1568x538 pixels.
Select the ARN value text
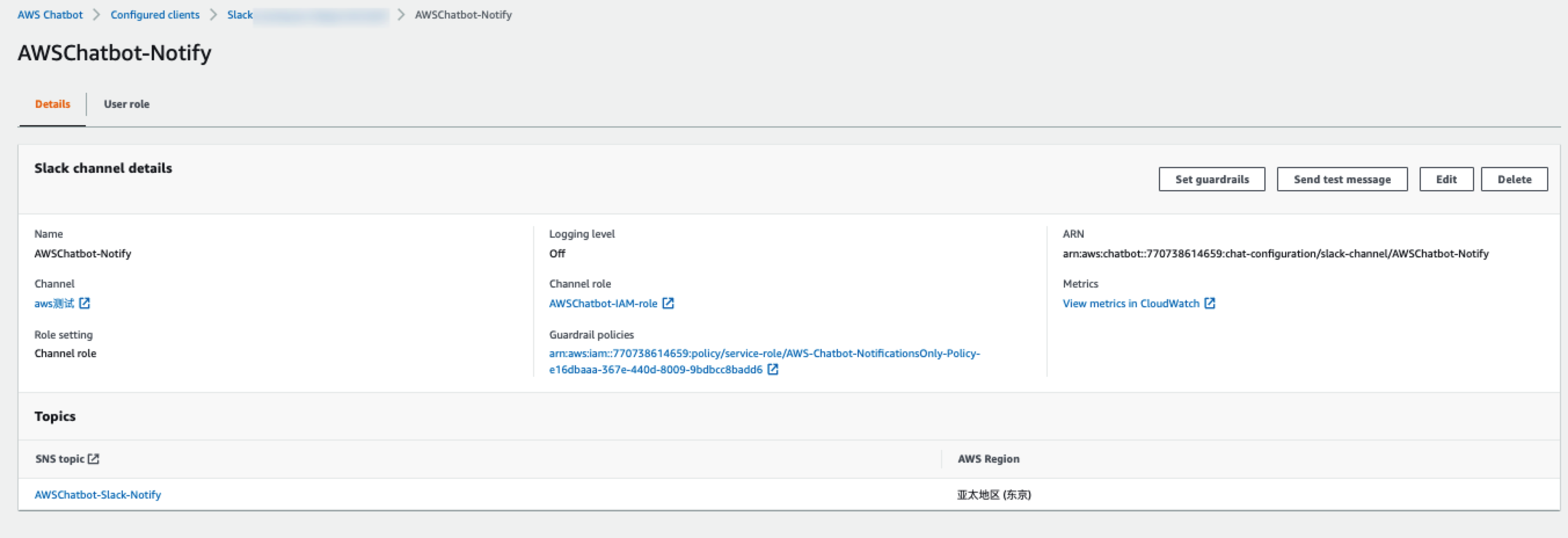coord(1275,253)
